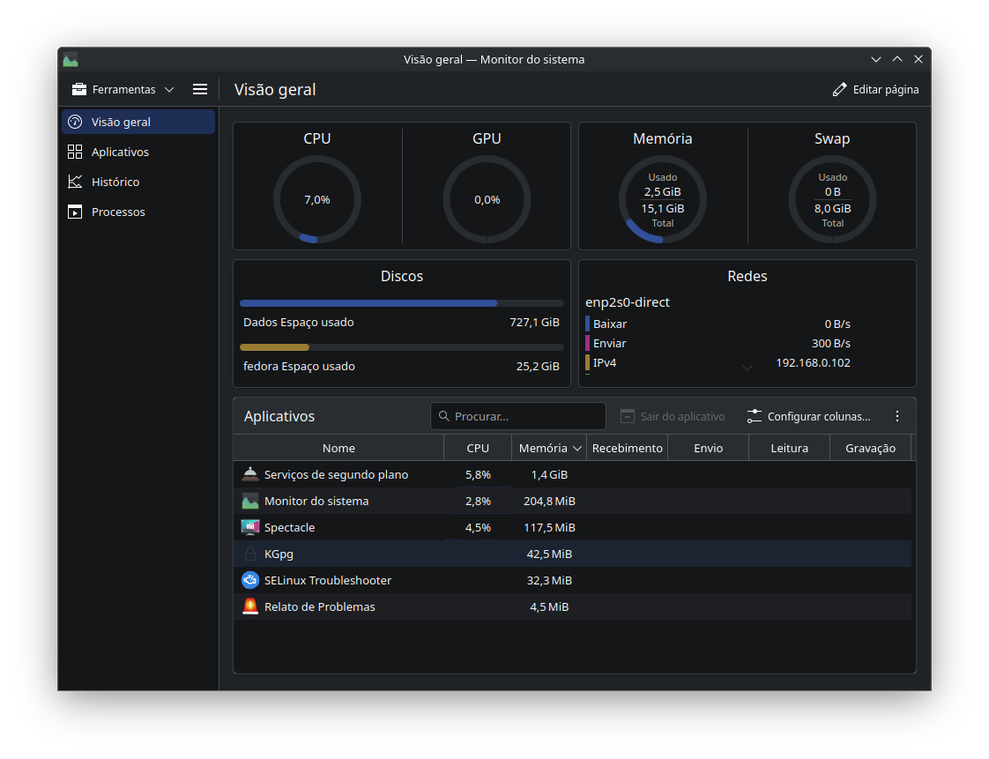The width and height of the screenshot is (989, 759).
Task: Click the pencil icon beside Editar página
Action: (840, 90)
